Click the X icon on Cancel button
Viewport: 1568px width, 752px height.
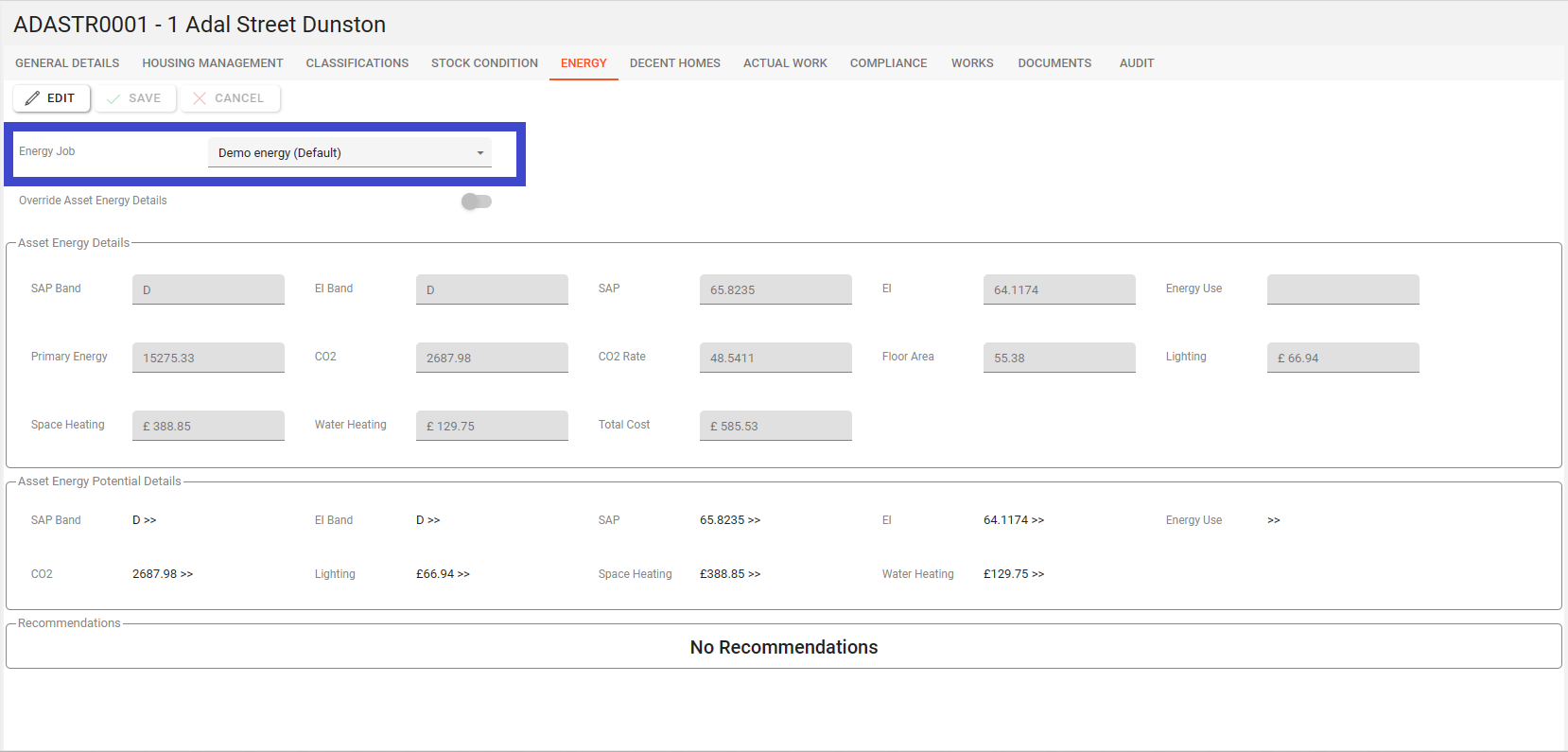tap(200, 98)
